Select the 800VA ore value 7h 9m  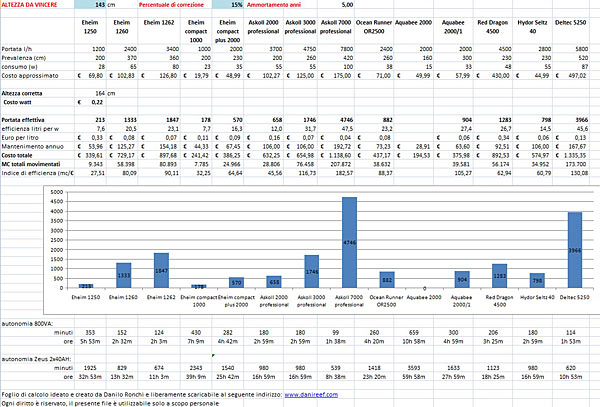[196, 341]
